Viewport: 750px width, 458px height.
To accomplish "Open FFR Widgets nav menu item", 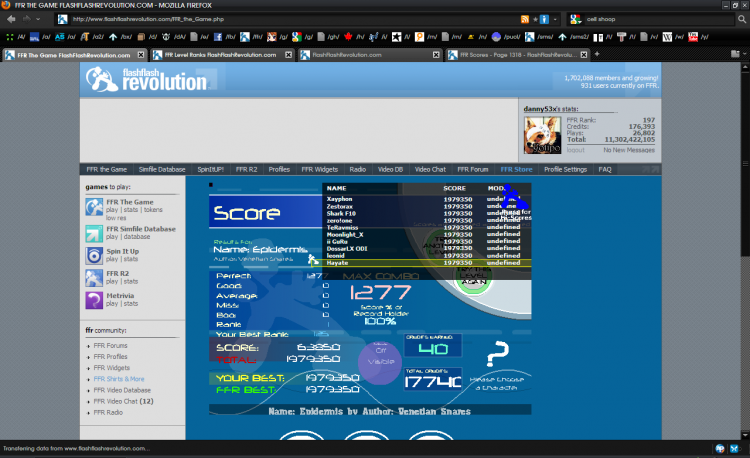I will tap(320, 169).
